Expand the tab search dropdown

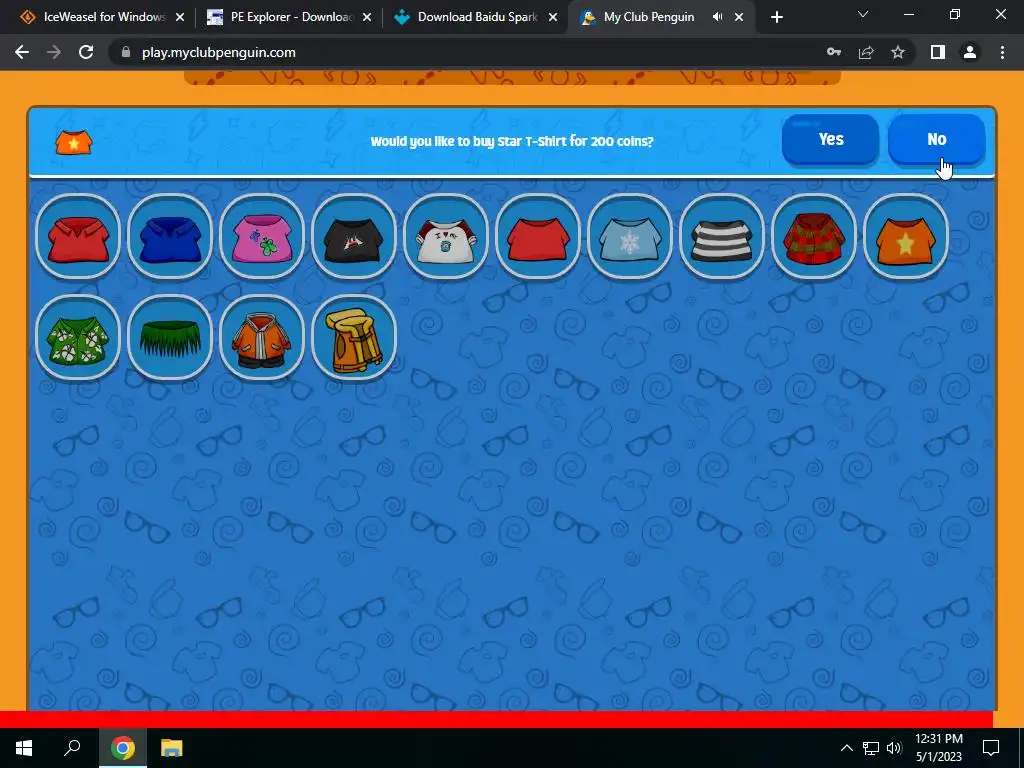[863, 14]
